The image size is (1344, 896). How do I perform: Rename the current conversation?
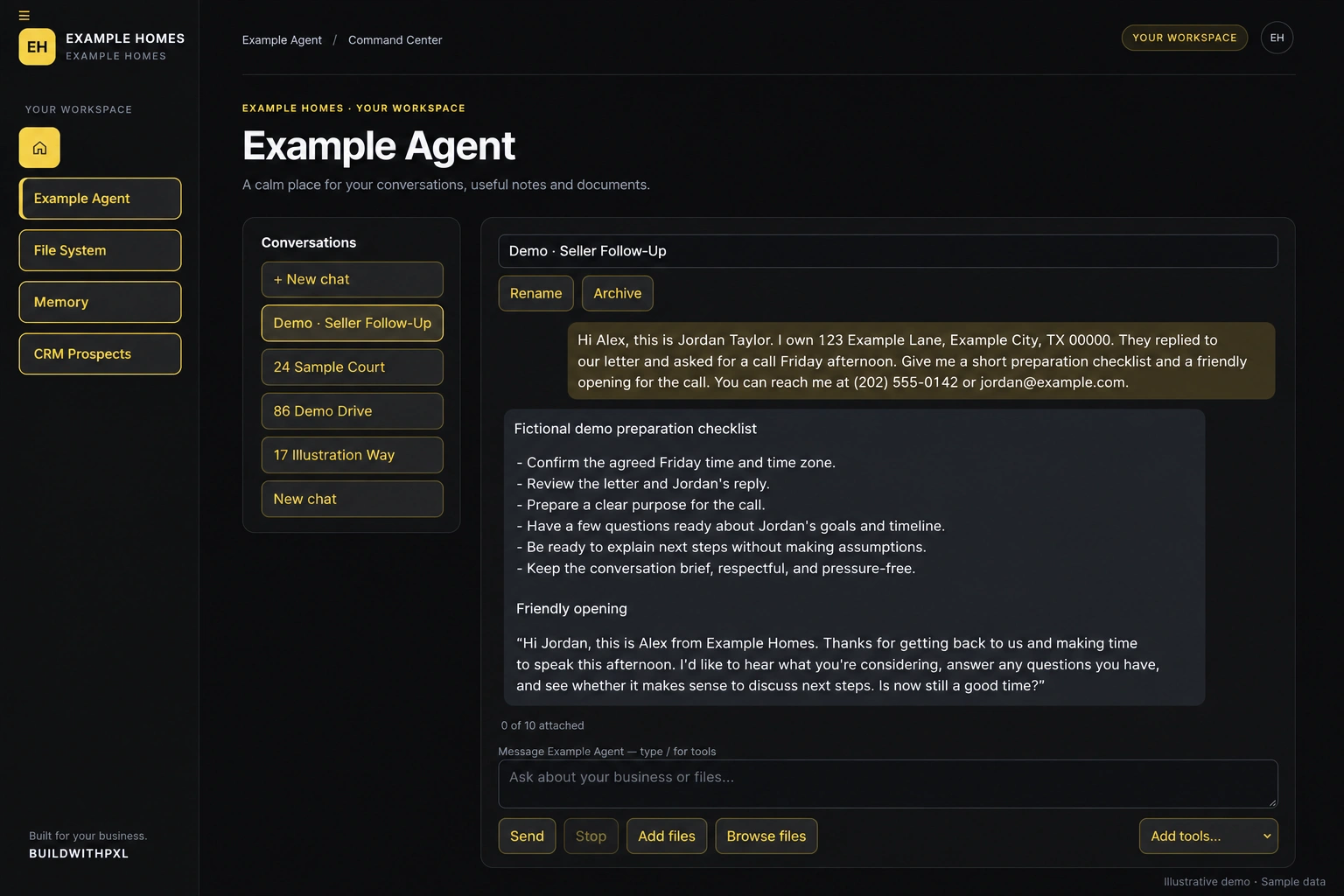[535, 293]
